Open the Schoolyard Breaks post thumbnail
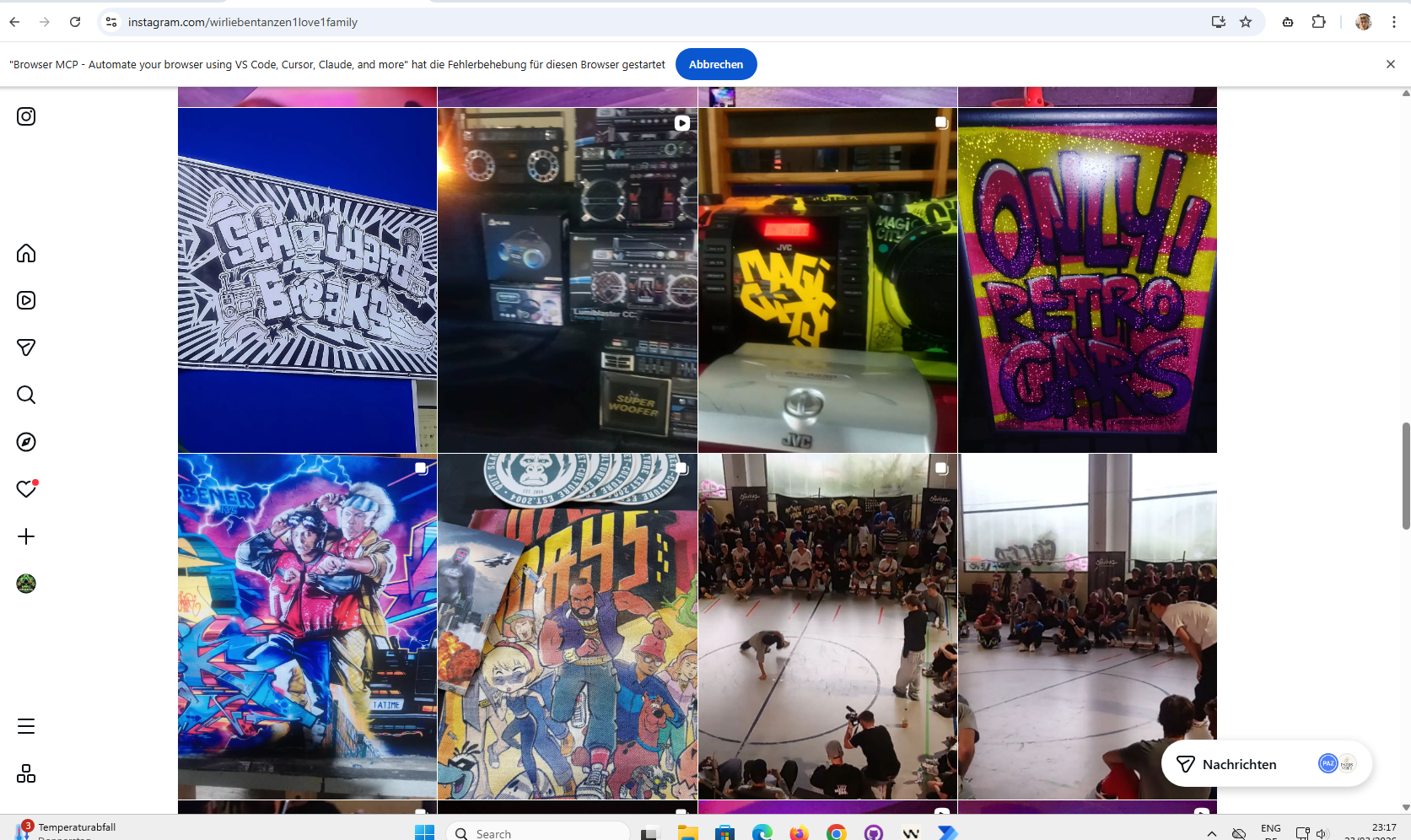The height and width of the screenshot is (840, 1411). (x=307, y=280)
